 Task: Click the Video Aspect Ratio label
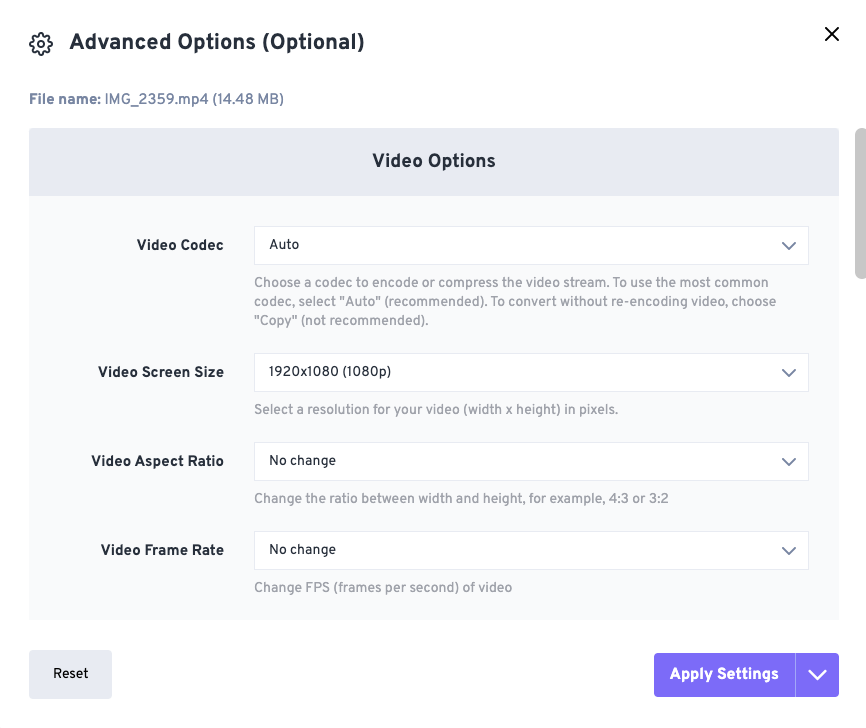tap(157, 461)
